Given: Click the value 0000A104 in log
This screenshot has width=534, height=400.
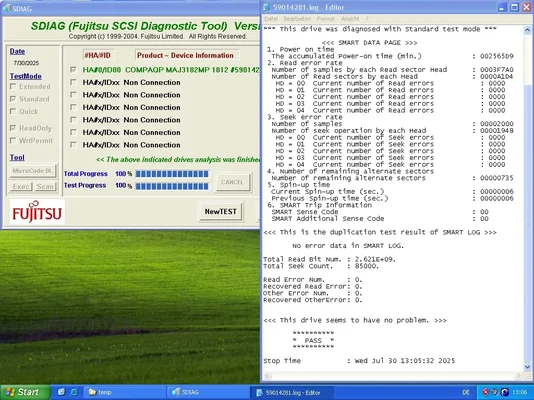Looking at the screenshot, I should click(x=497, y=77).
